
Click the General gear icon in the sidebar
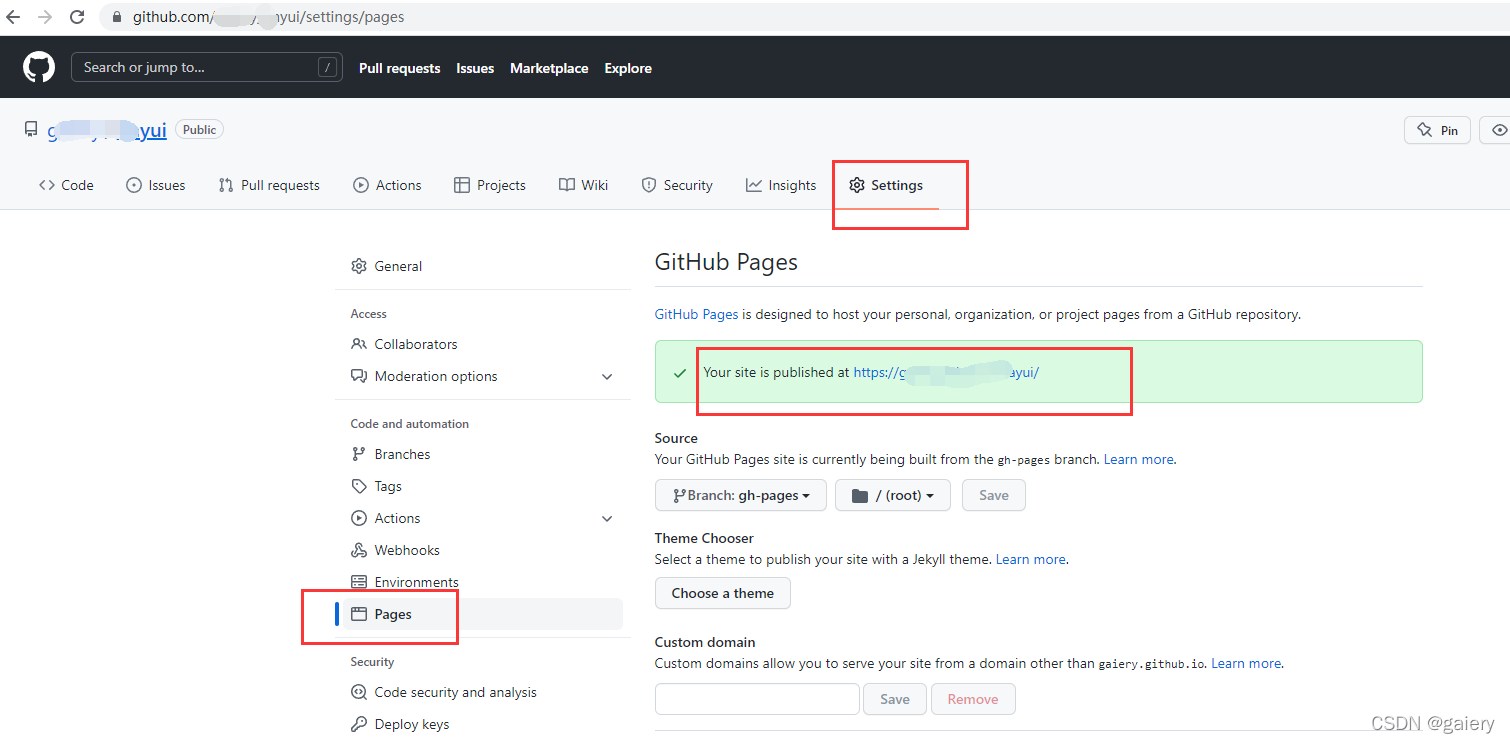(358, 266)
